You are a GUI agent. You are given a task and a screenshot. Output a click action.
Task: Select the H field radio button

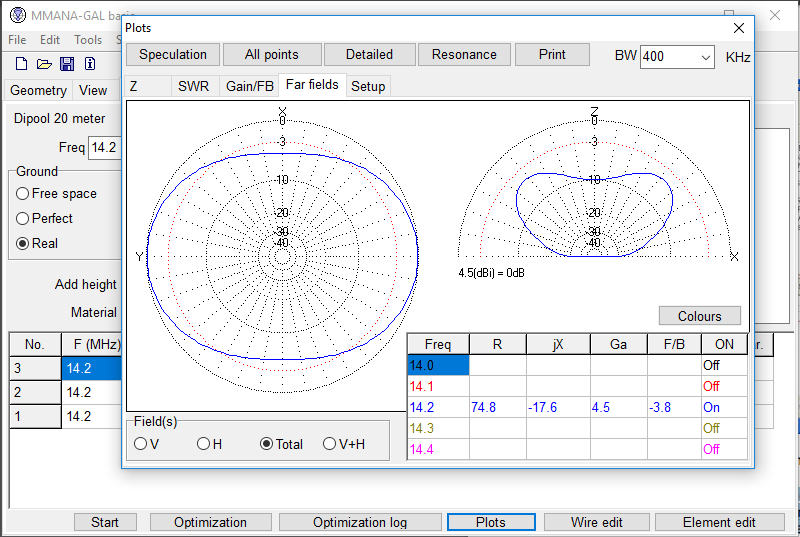coord(203,444)
